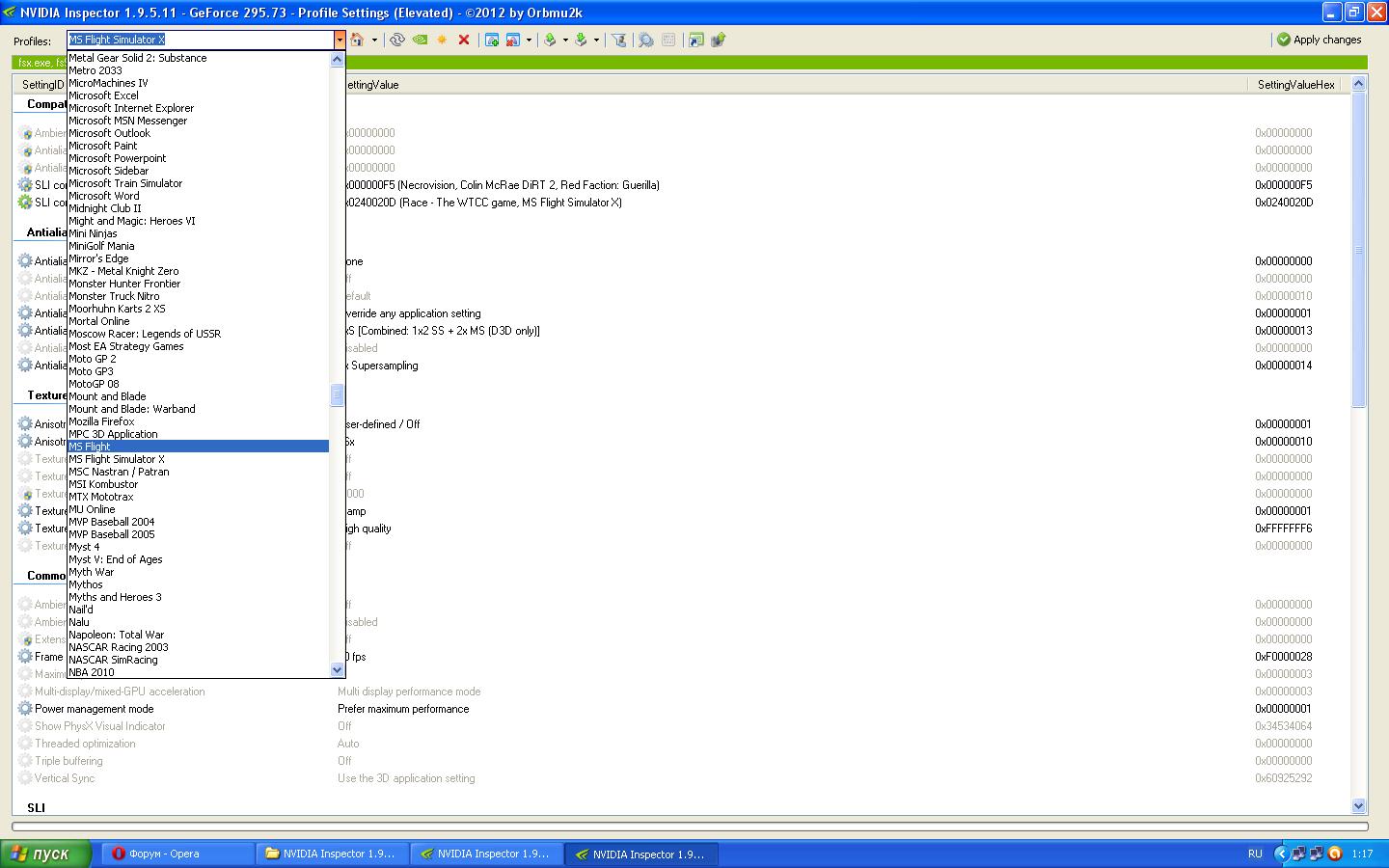Click the create shortcut icon in toolbar
The height and width of the screenshot is (868, 1389).
695,40
